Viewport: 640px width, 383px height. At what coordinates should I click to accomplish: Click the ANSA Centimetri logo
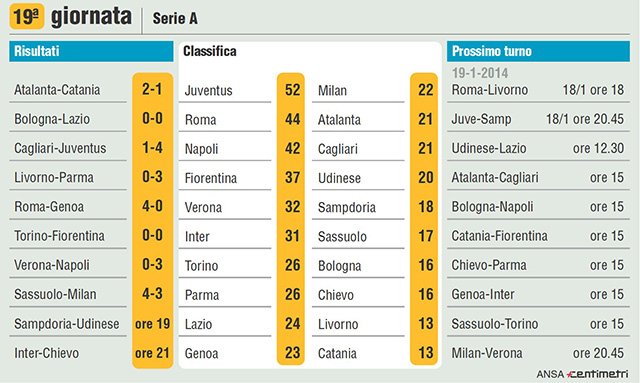(x=582, y=374)
